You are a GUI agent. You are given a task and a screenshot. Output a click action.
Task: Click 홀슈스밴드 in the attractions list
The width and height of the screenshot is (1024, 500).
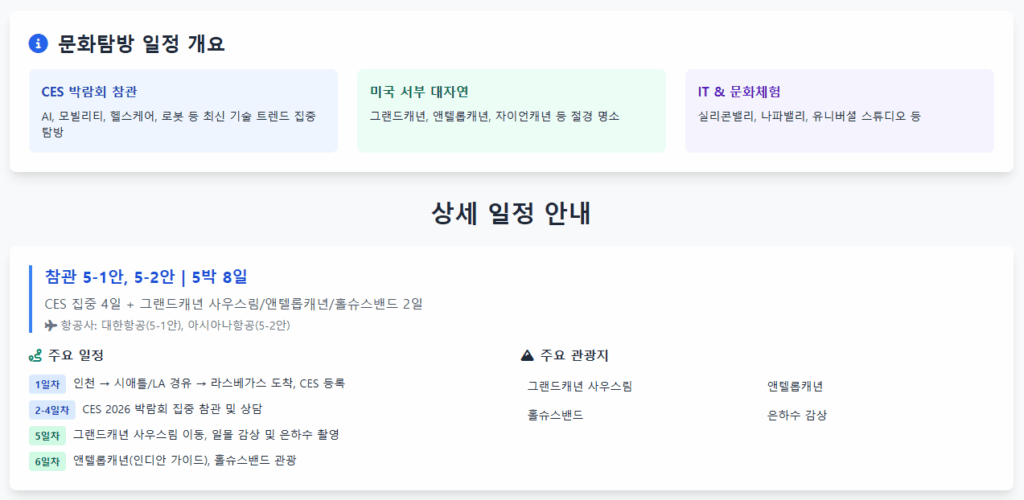pos(555,414)
